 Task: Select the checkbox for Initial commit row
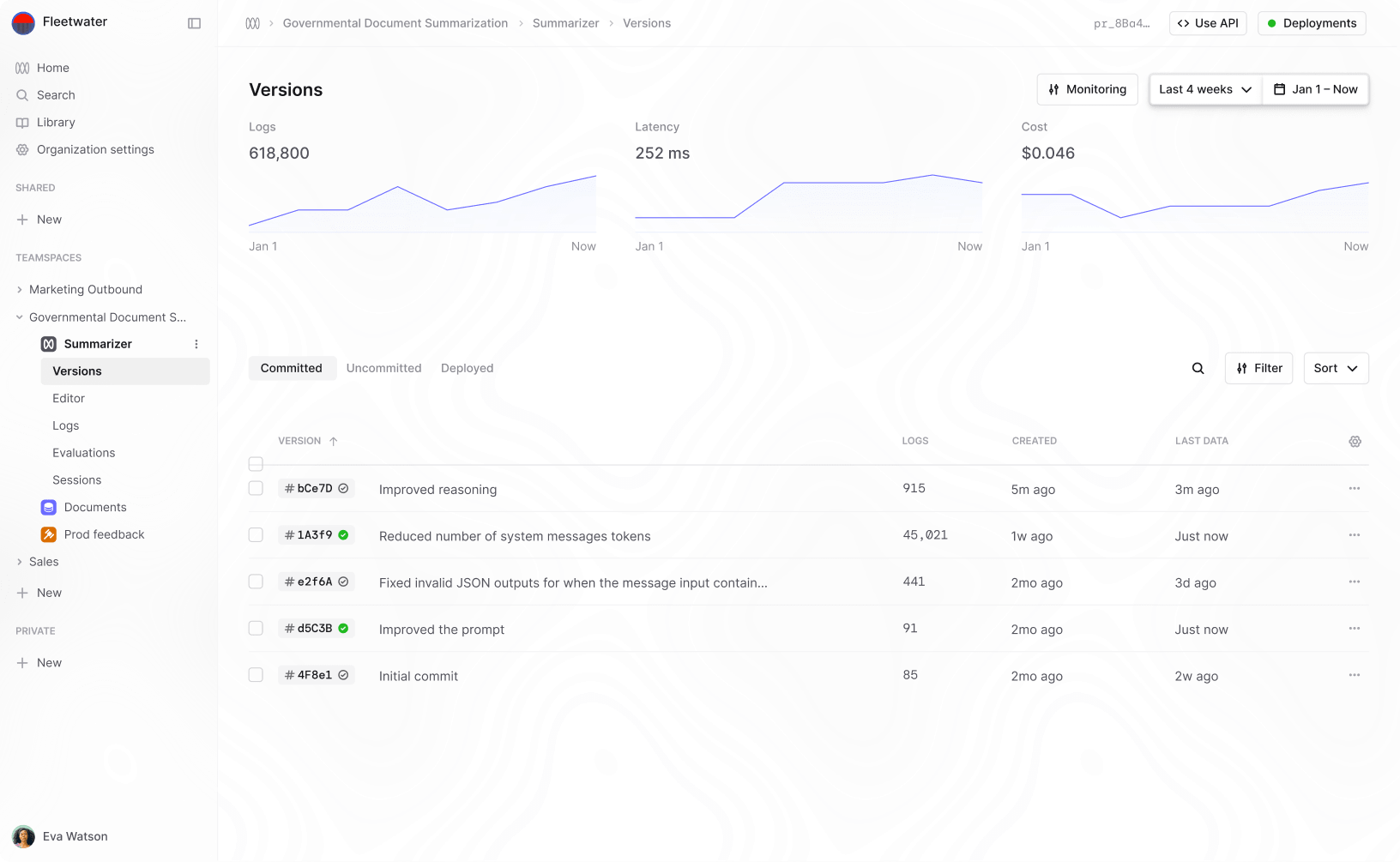[256, 675]
